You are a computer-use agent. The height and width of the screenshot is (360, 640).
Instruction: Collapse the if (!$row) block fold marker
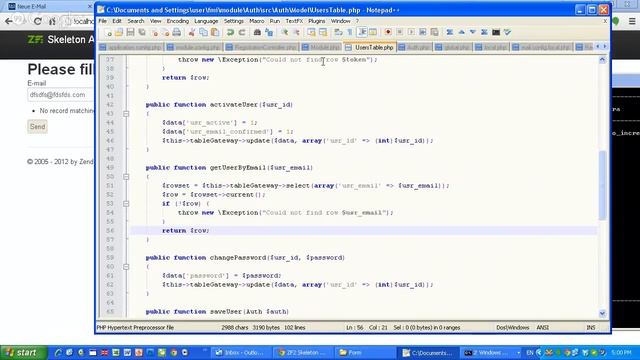click(x=126, y=204)
